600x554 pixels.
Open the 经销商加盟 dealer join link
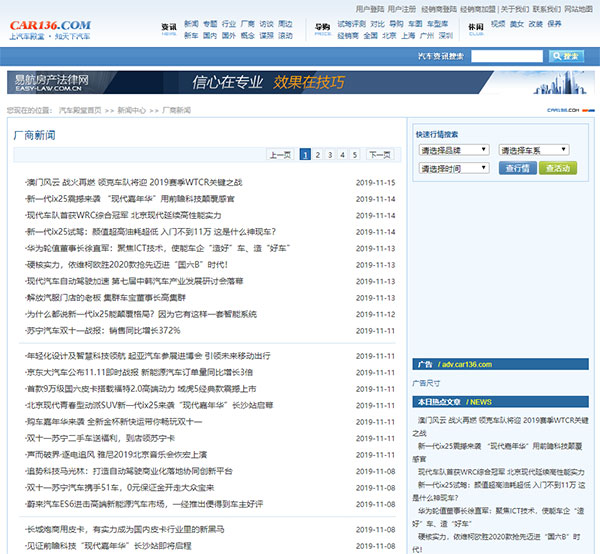478,9
